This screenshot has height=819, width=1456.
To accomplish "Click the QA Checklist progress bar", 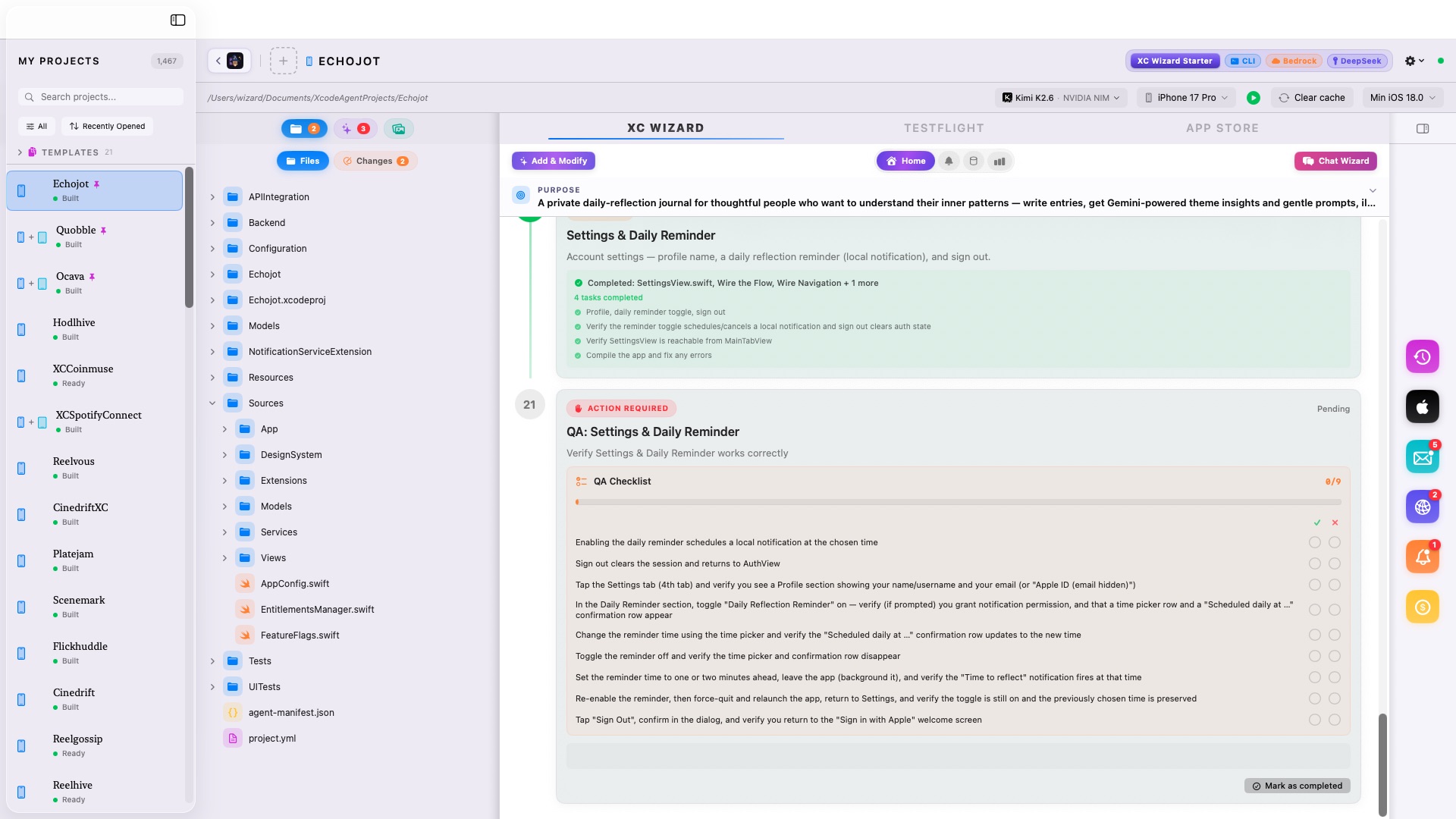I will click(x=959, y=502).
